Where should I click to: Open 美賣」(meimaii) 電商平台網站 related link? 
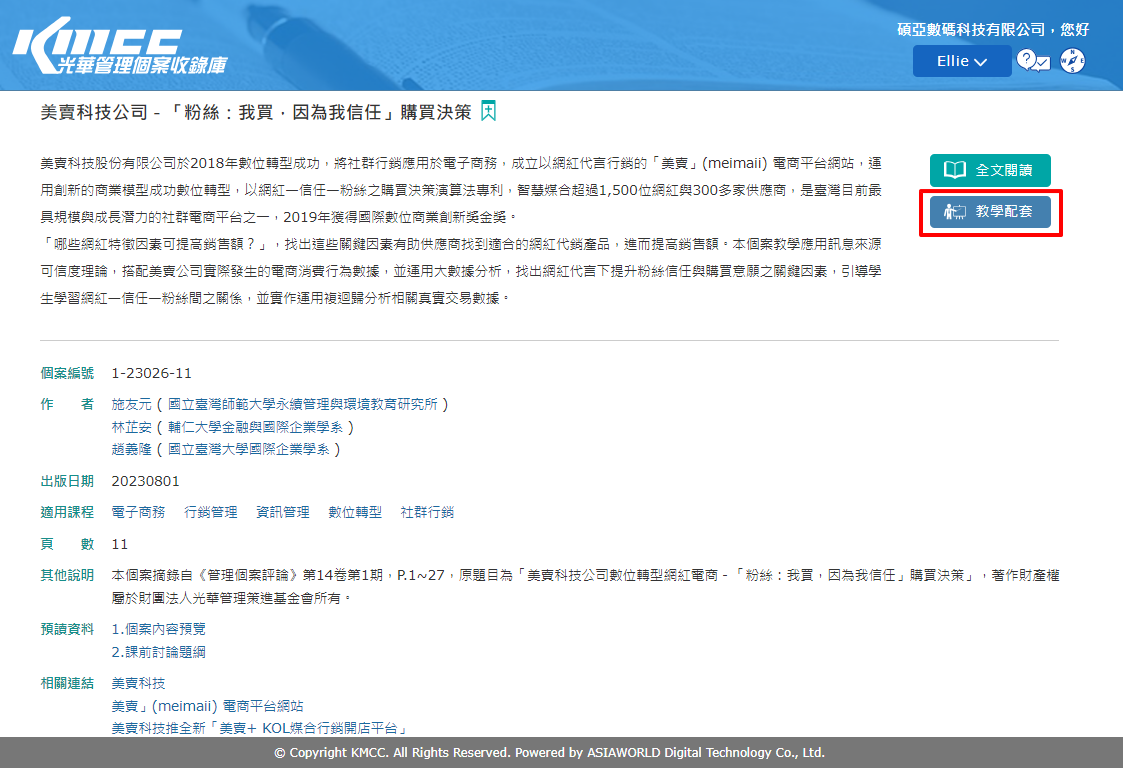[207, 706]
